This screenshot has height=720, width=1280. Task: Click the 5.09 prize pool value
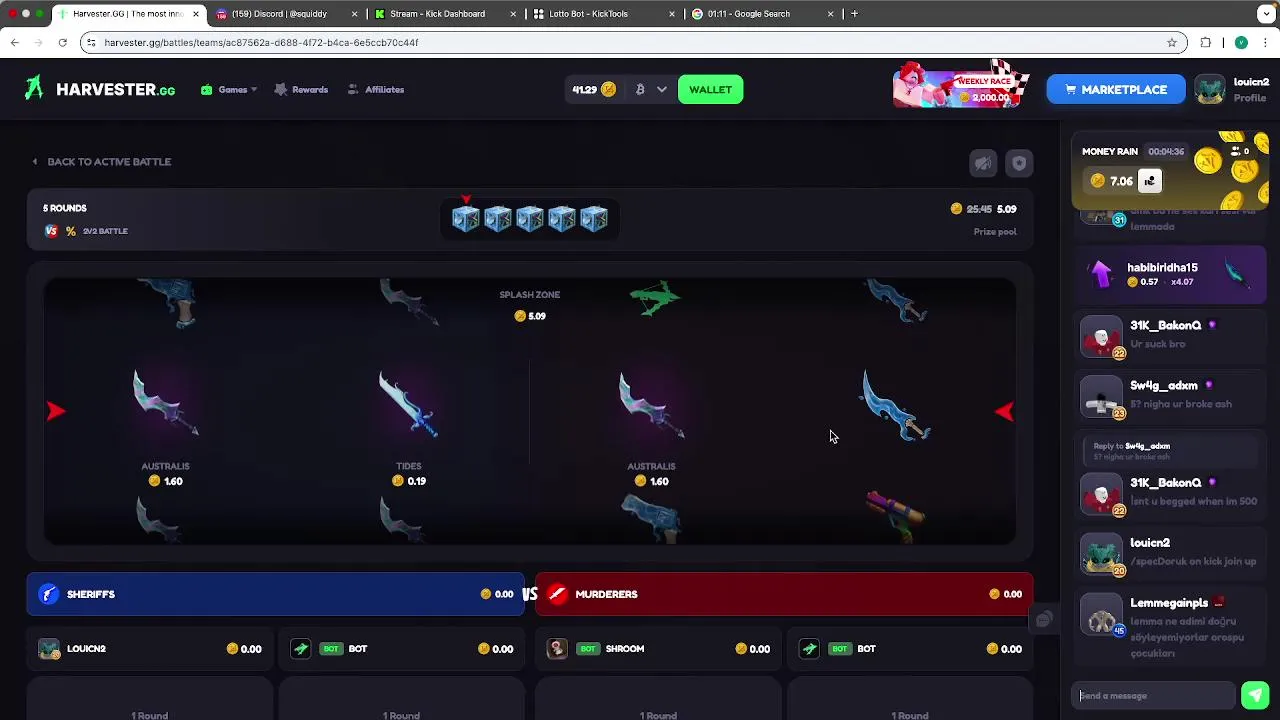click(x=1006, y=209)
